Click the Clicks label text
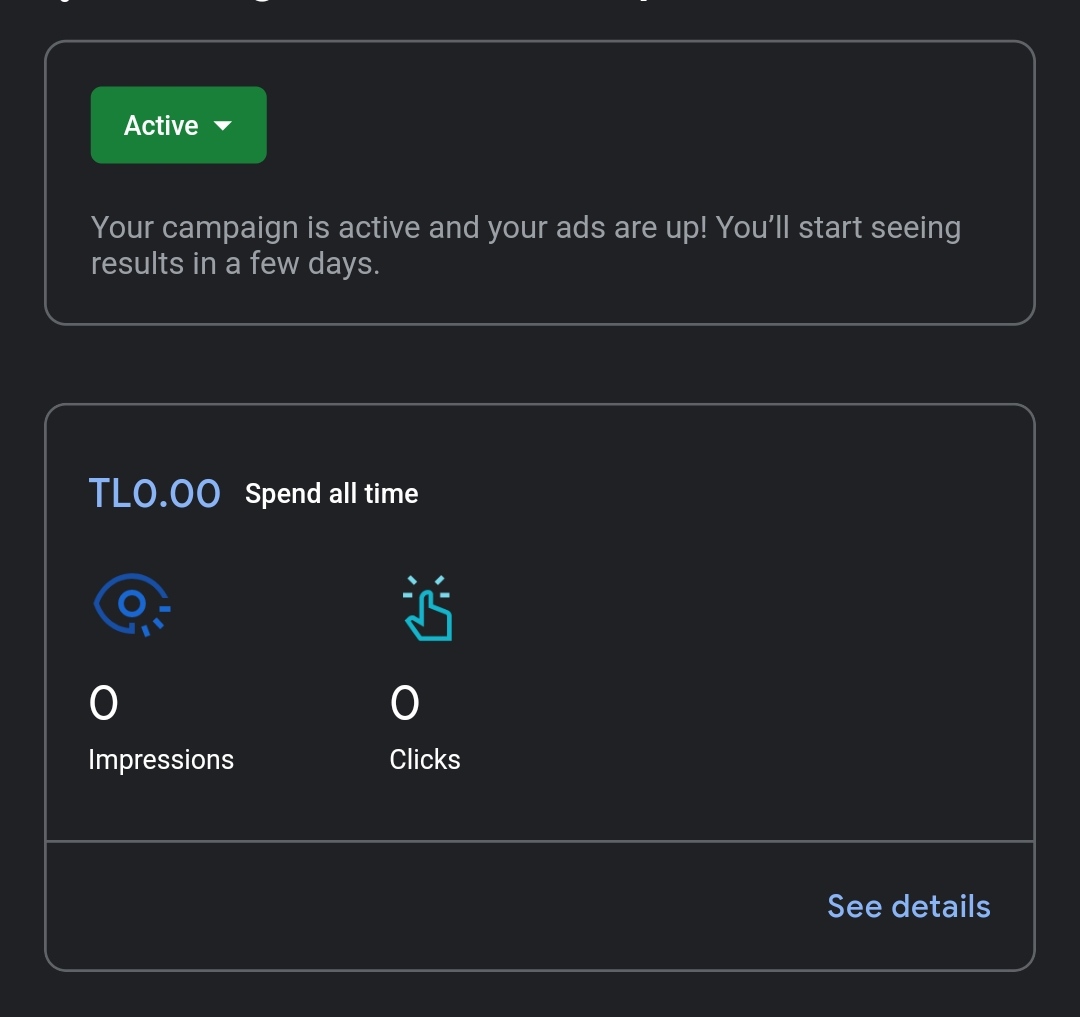The image size is (1080, 1017). 425,759
